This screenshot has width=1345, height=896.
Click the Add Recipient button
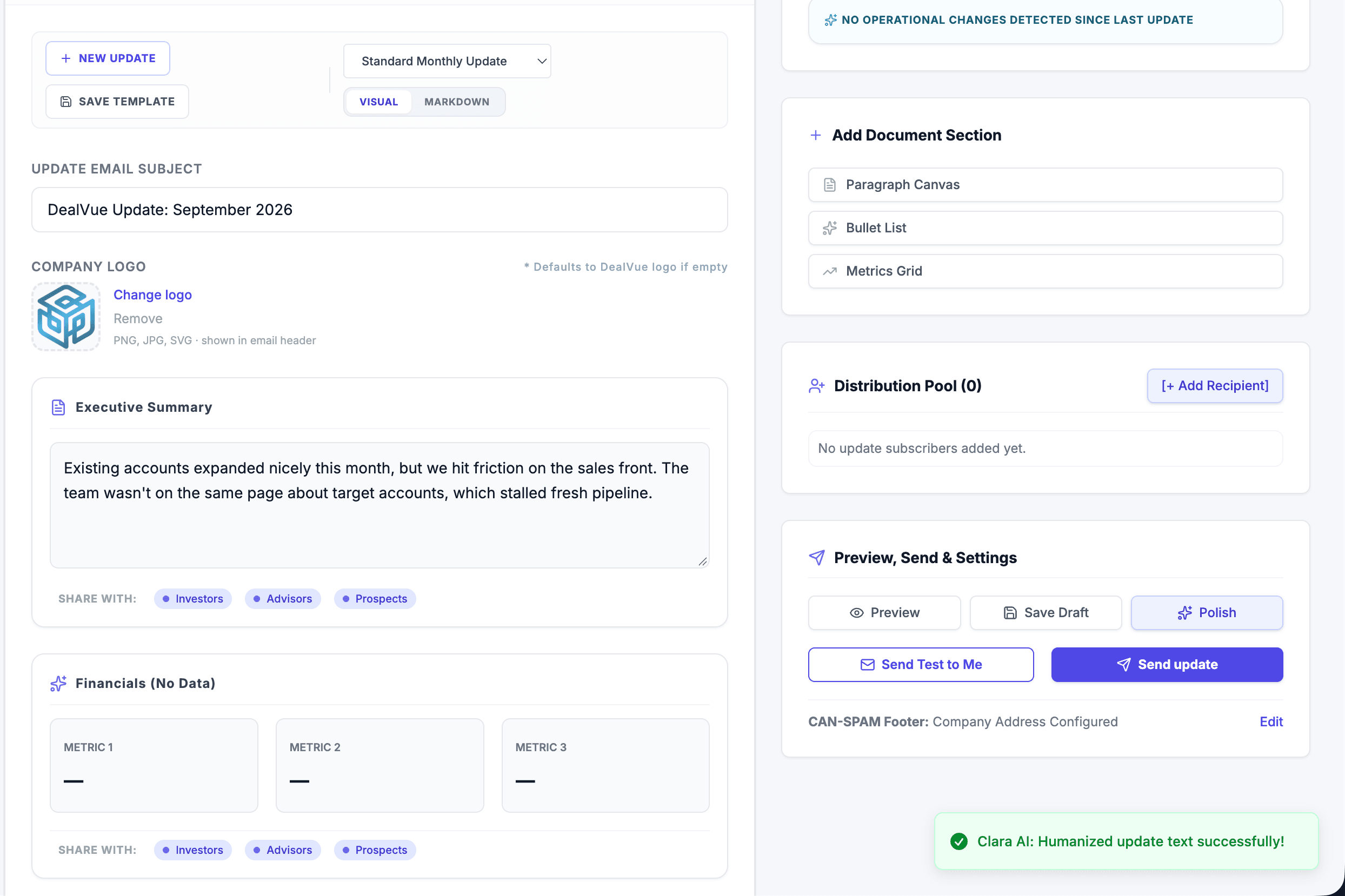(x=1215, y=386)
